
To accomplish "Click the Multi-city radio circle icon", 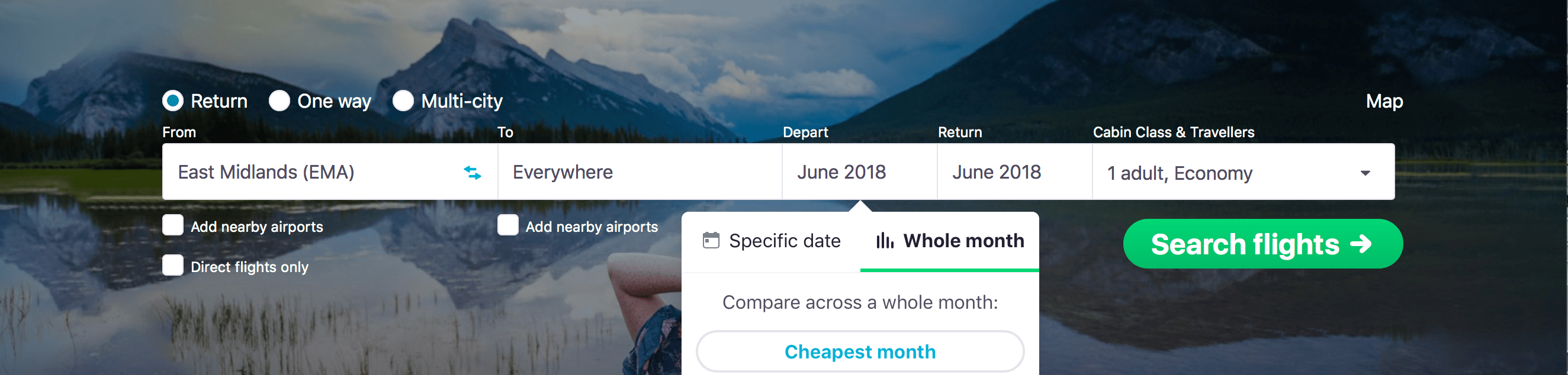I will (x=402, y=101).
